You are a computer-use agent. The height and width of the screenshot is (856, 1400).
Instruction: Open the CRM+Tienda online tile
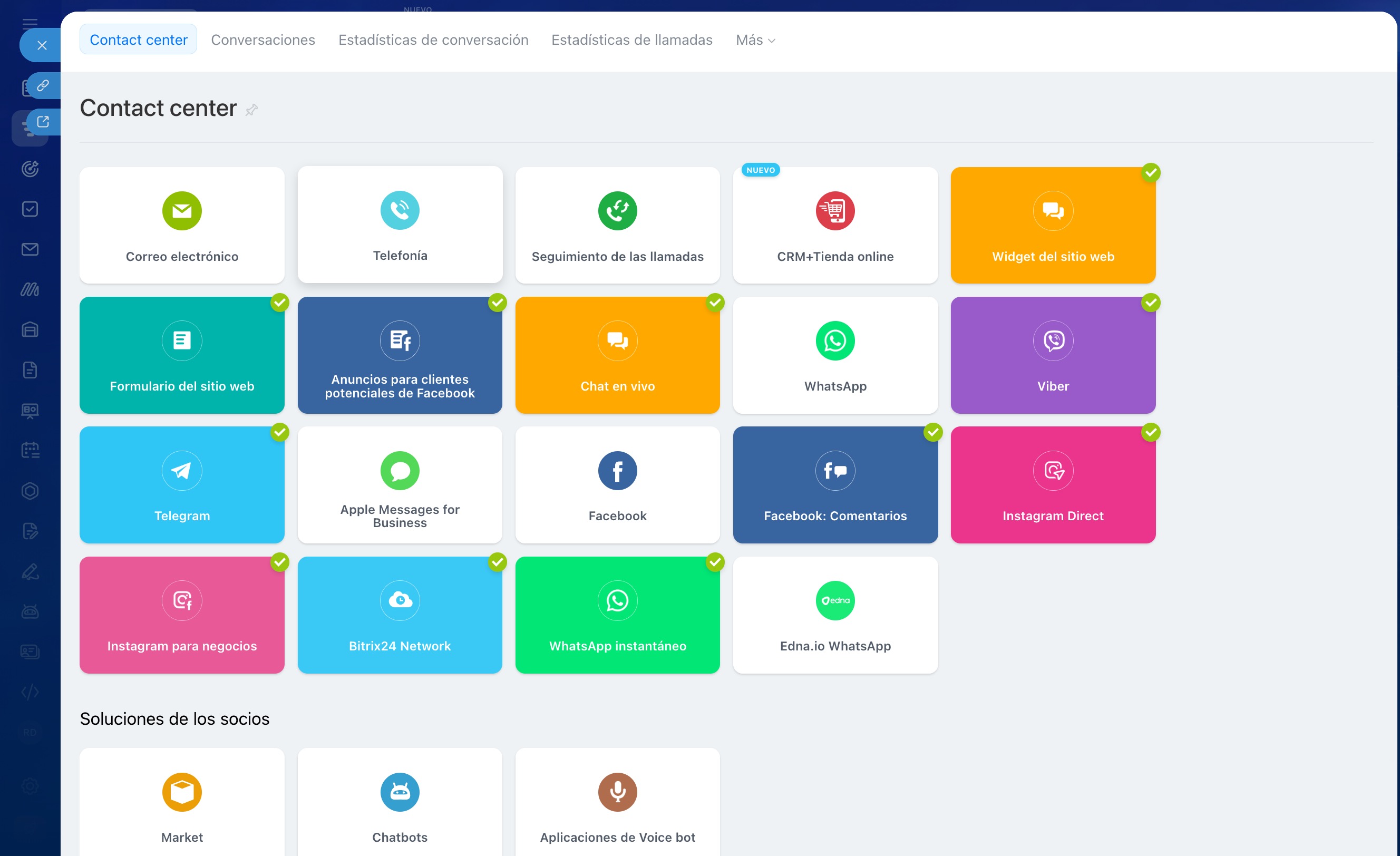pos(834,225)
